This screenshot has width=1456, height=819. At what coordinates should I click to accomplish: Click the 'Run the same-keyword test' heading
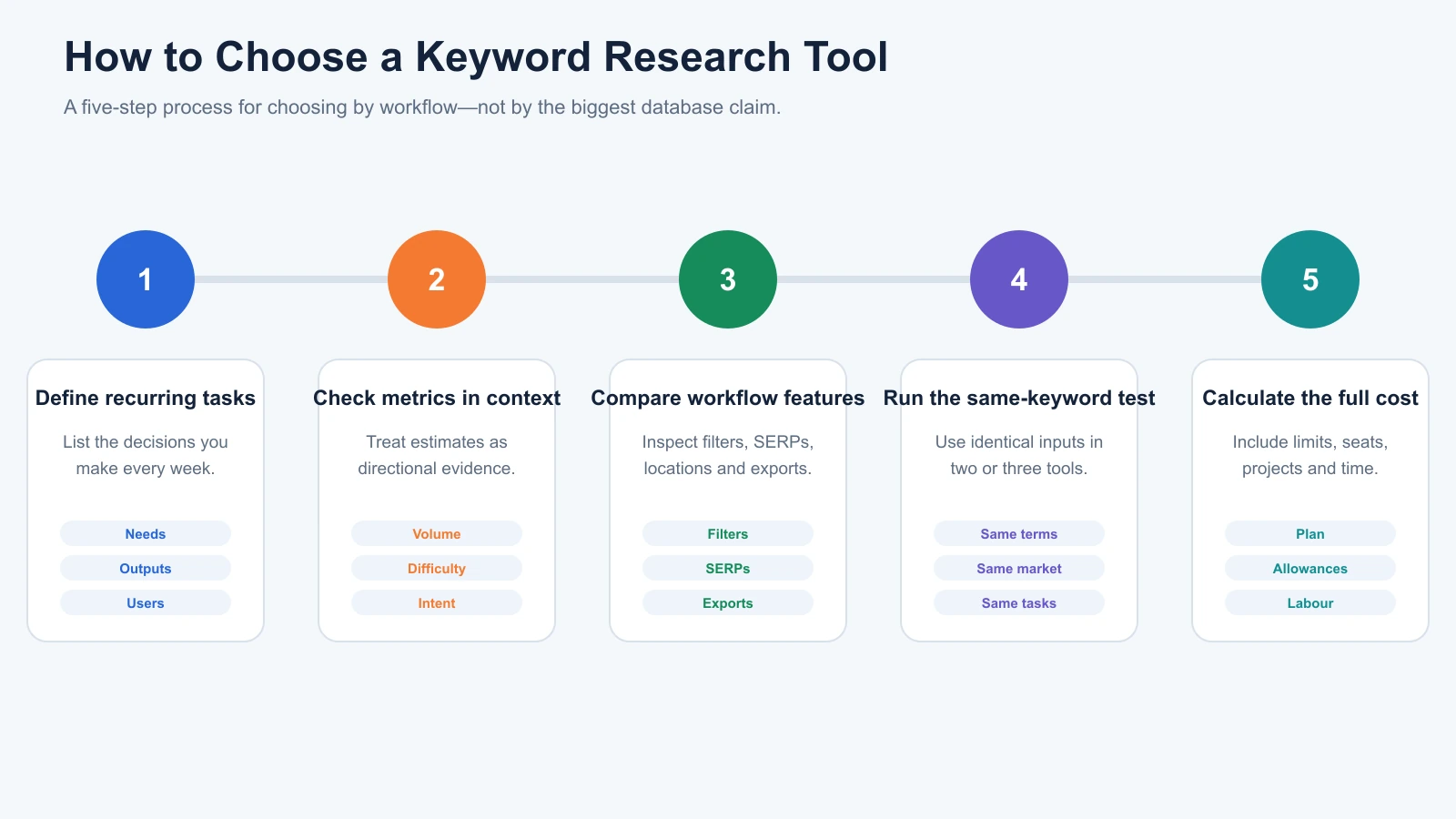click(1019, 398)
